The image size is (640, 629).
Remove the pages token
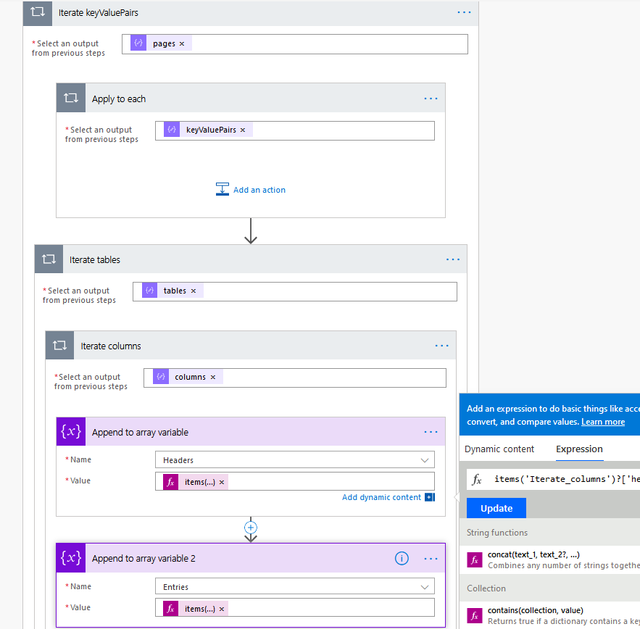(x=182, y=44)
